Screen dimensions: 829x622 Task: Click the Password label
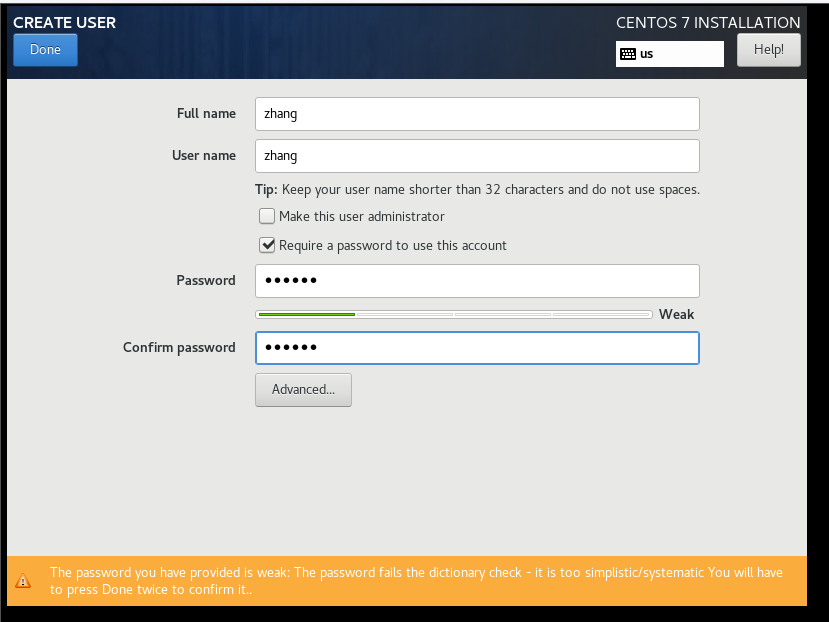(x=206, y=280)
